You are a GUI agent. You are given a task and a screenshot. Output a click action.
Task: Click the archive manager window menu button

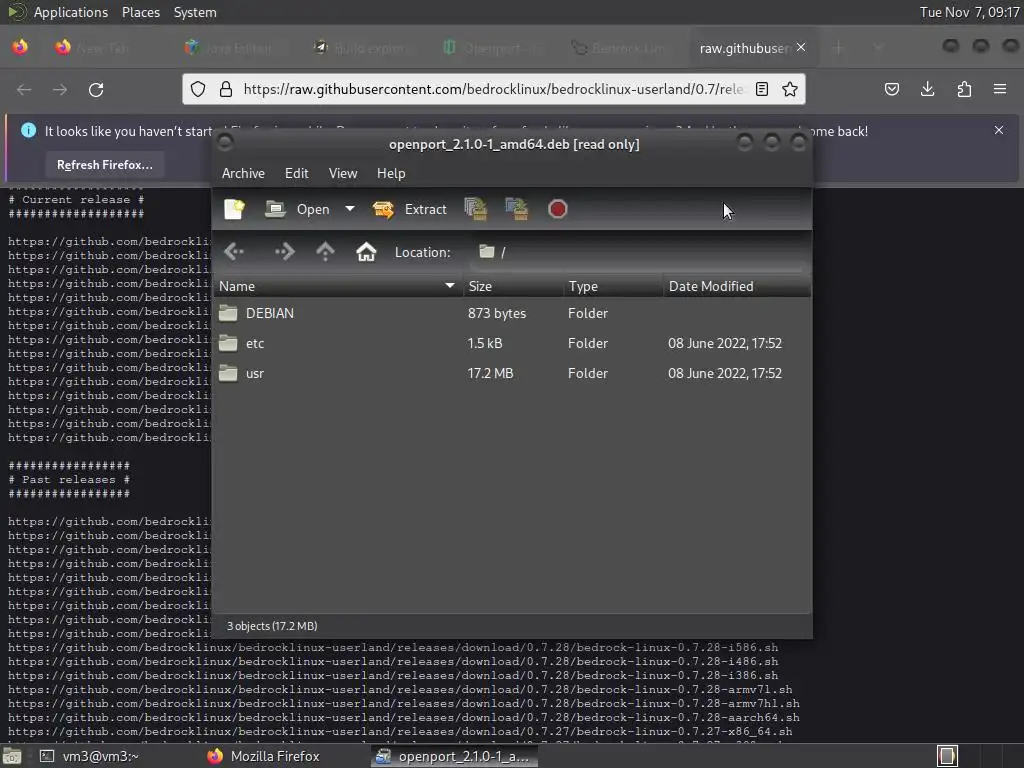[x=225, y=142]
